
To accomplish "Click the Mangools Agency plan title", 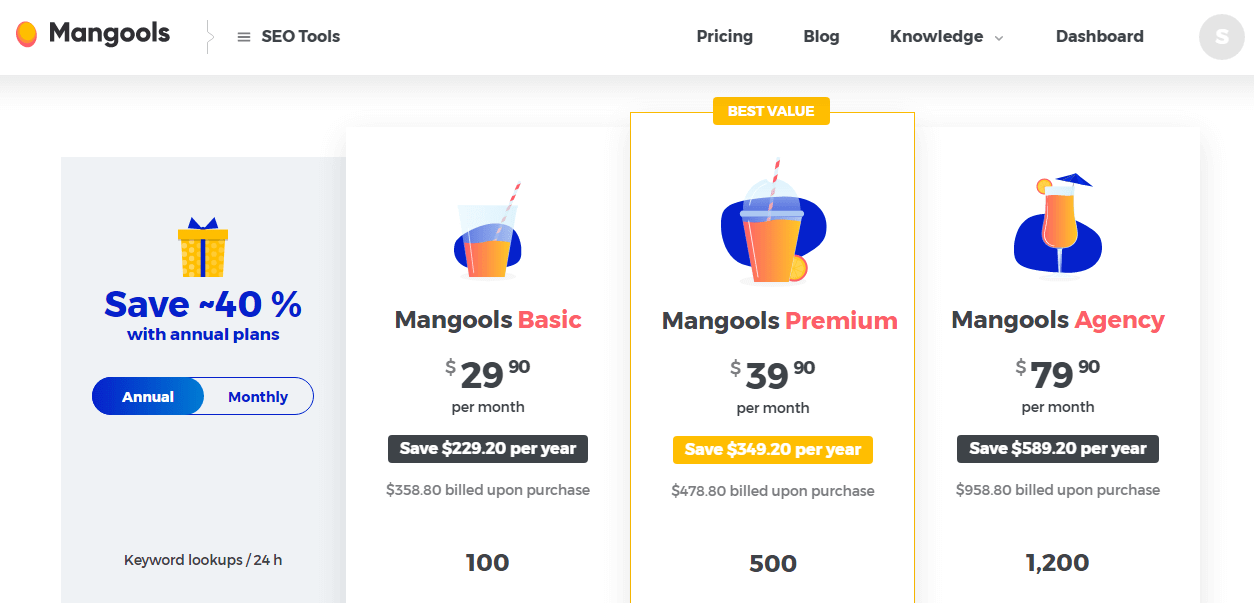I will coord(1057,320).
